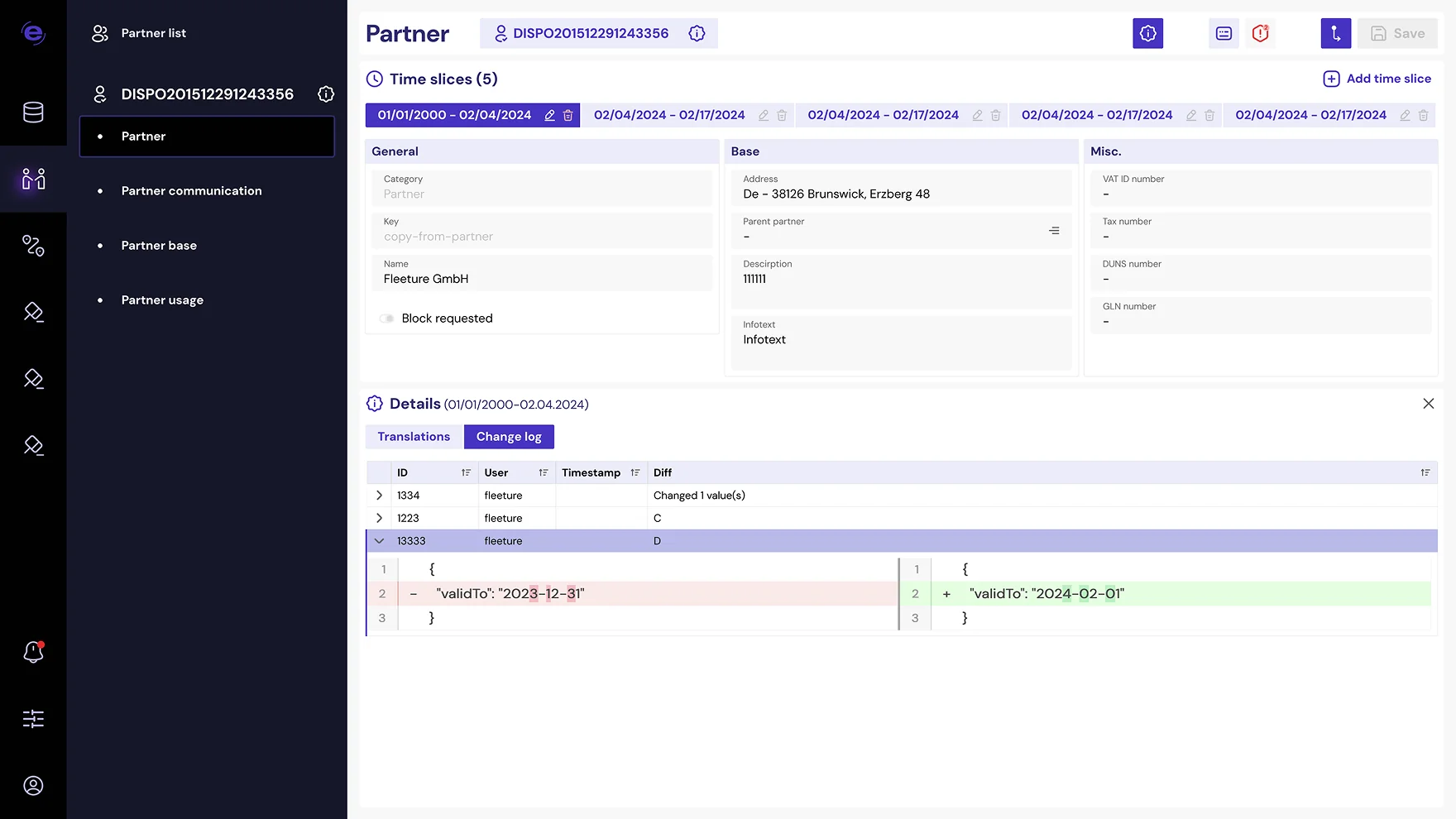Switch to the Translations tab

coord(414,437)
